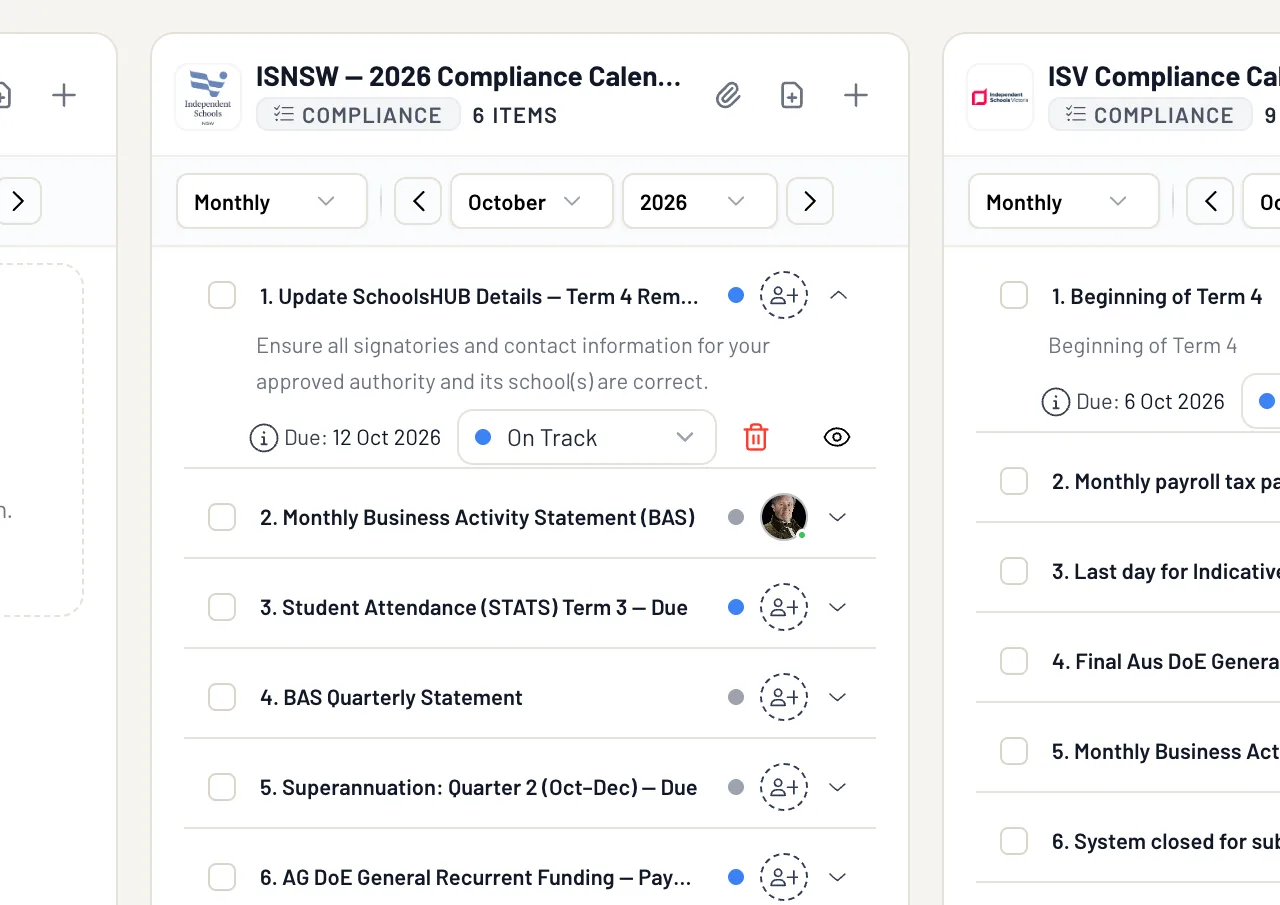Click assignee avatar on Monthly Business Activity Statement
This screenshot has width=1280, height=905.
pos(784,517)
